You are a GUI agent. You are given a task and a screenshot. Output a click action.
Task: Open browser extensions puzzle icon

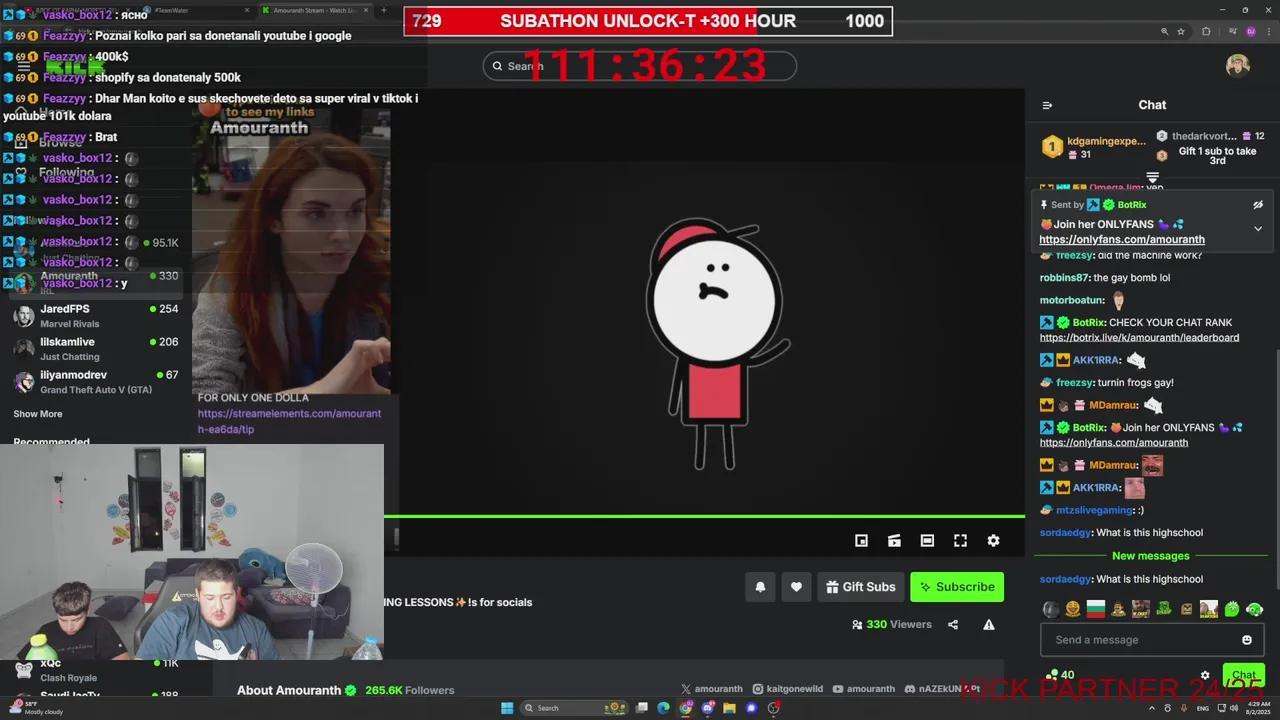tap(1206, 32)
